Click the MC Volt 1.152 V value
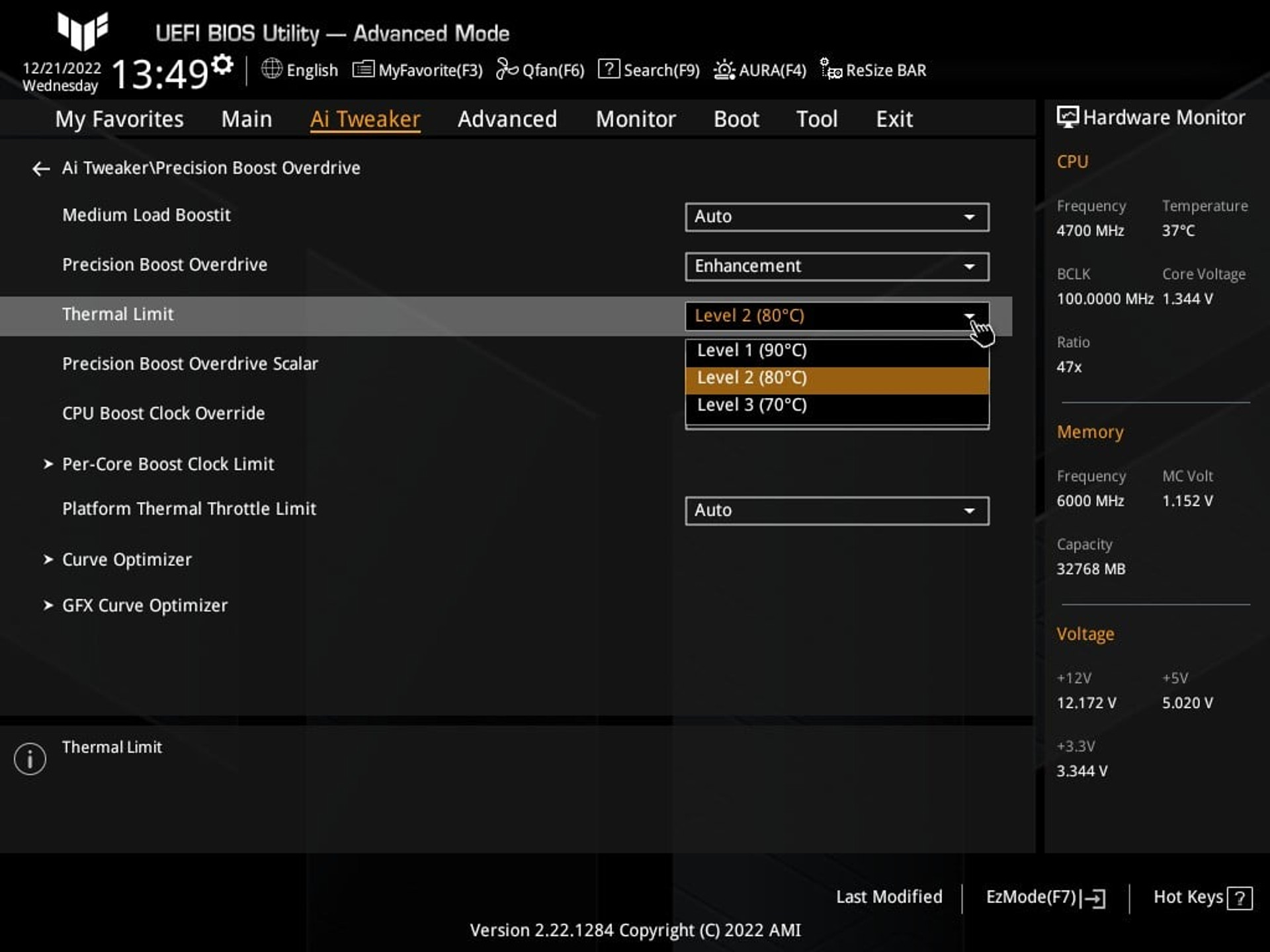The height and width of the screenshot is (952, 1270). tap(1188, 501)
